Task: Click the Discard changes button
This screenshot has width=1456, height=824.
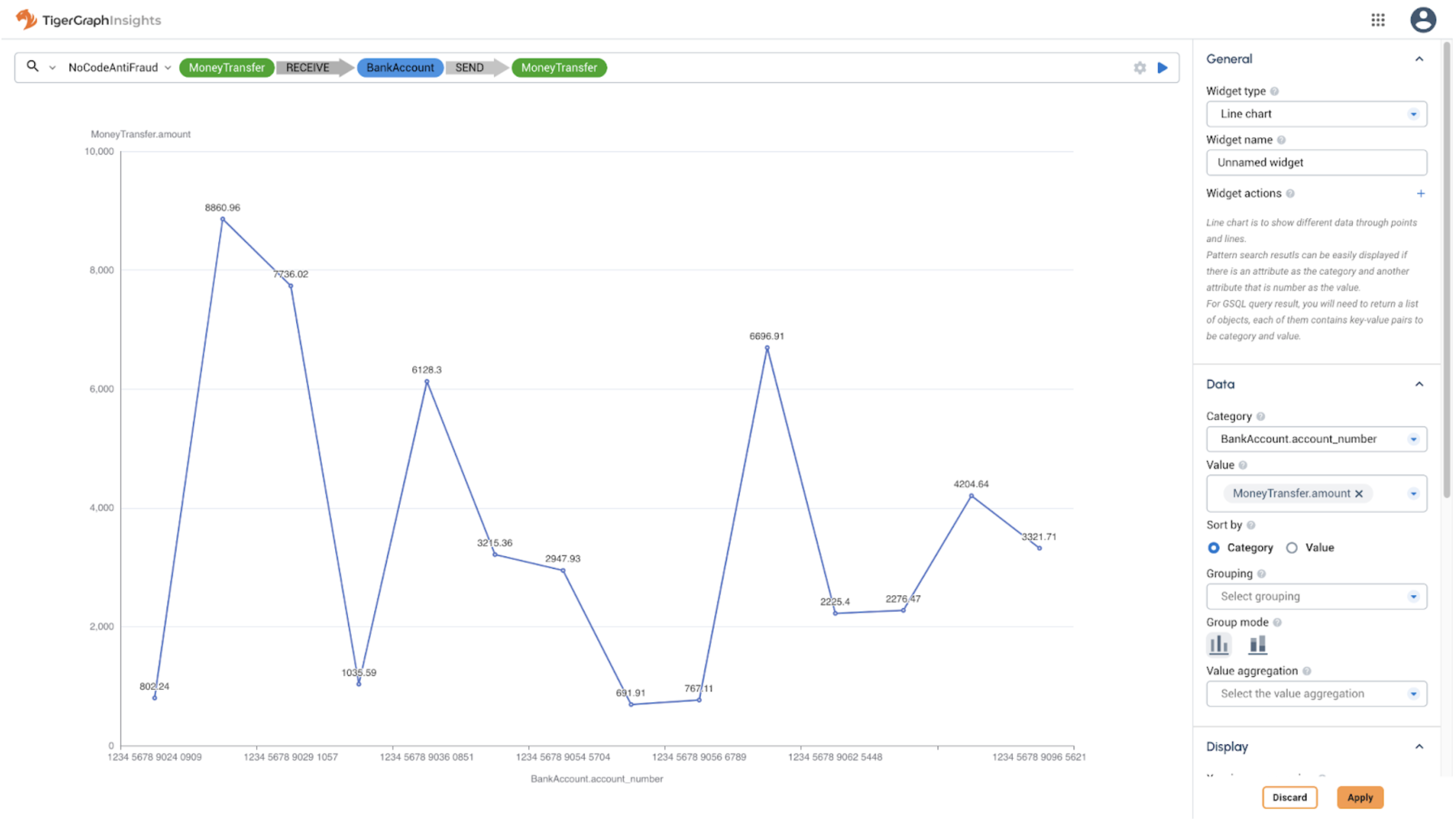Action: 1290,797
